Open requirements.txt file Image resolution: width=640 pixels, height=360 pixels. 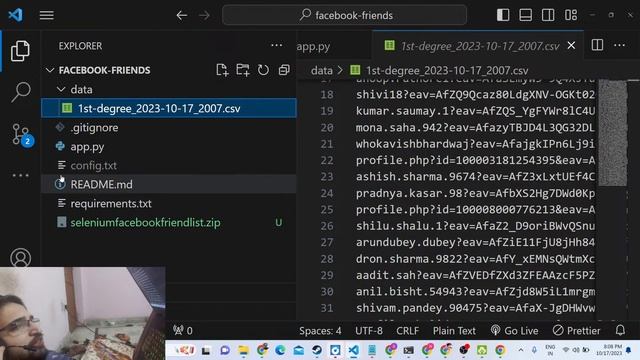[169, 203]
